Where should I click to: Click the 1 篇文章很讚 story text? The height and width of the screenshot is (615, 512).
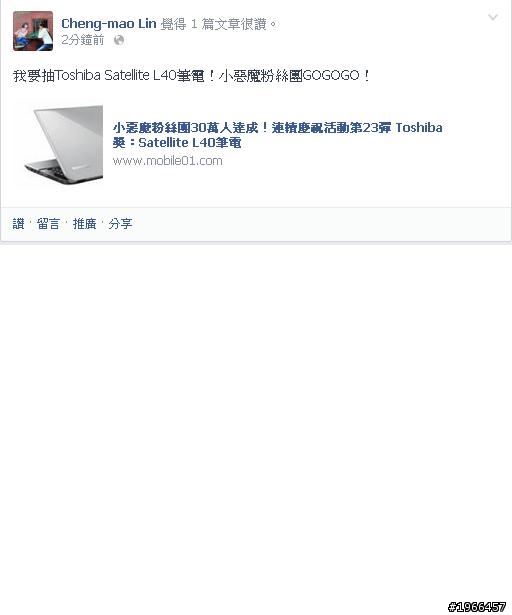(x=234, y=24)
